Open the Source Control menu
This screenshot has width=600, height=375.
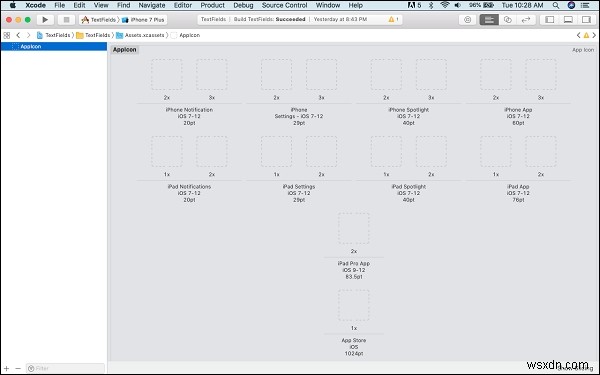tap(284, 5)
